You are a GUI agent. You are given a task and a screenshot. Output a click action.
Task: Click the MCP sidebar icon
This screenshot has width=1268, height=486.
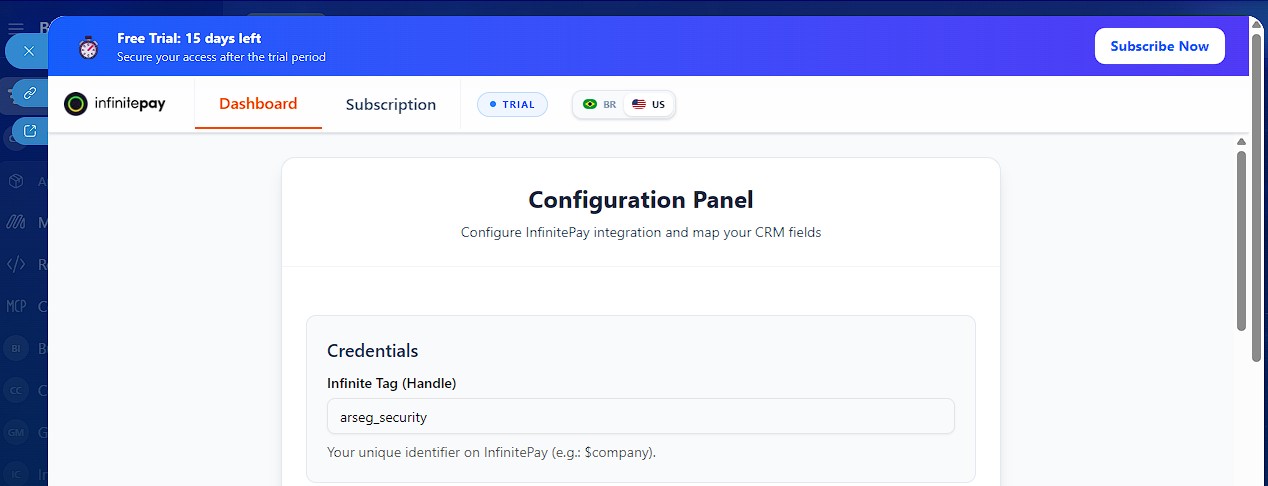[x=16, y=306]
